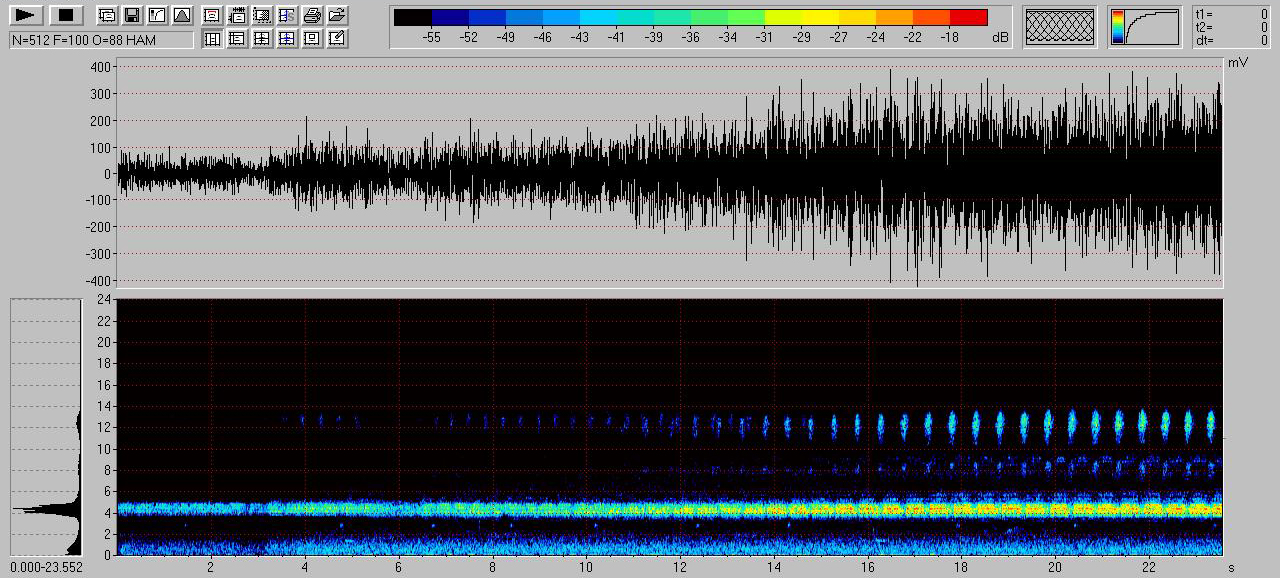Image resolution: width=1280 pixels, height=578 pixels.
Task: Click the N=512 F=100 O=88 HAM parameters field
Action: [x=101, y=40]
